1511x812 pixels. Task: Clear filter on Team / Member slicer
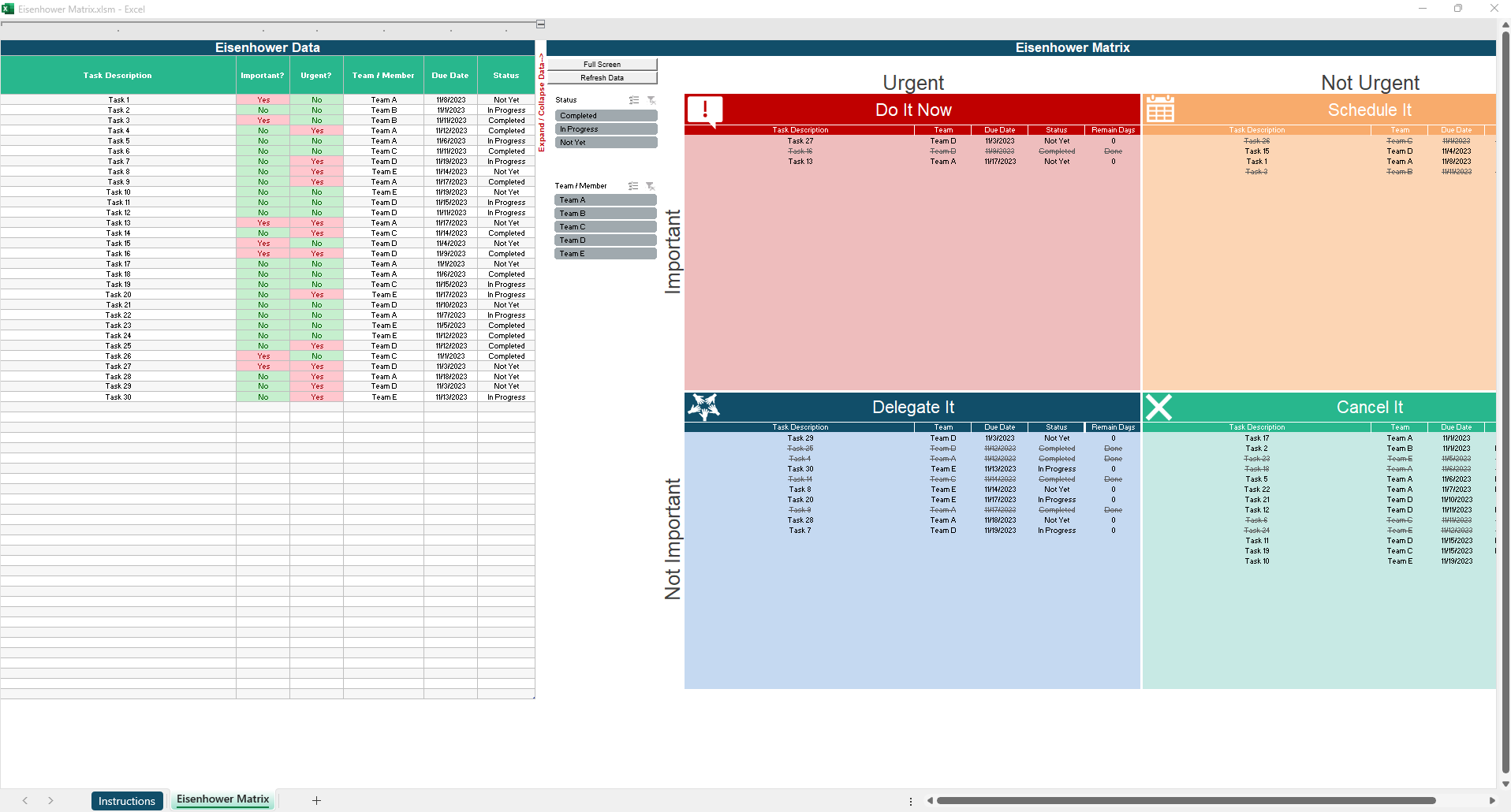(x=651, y=186)
